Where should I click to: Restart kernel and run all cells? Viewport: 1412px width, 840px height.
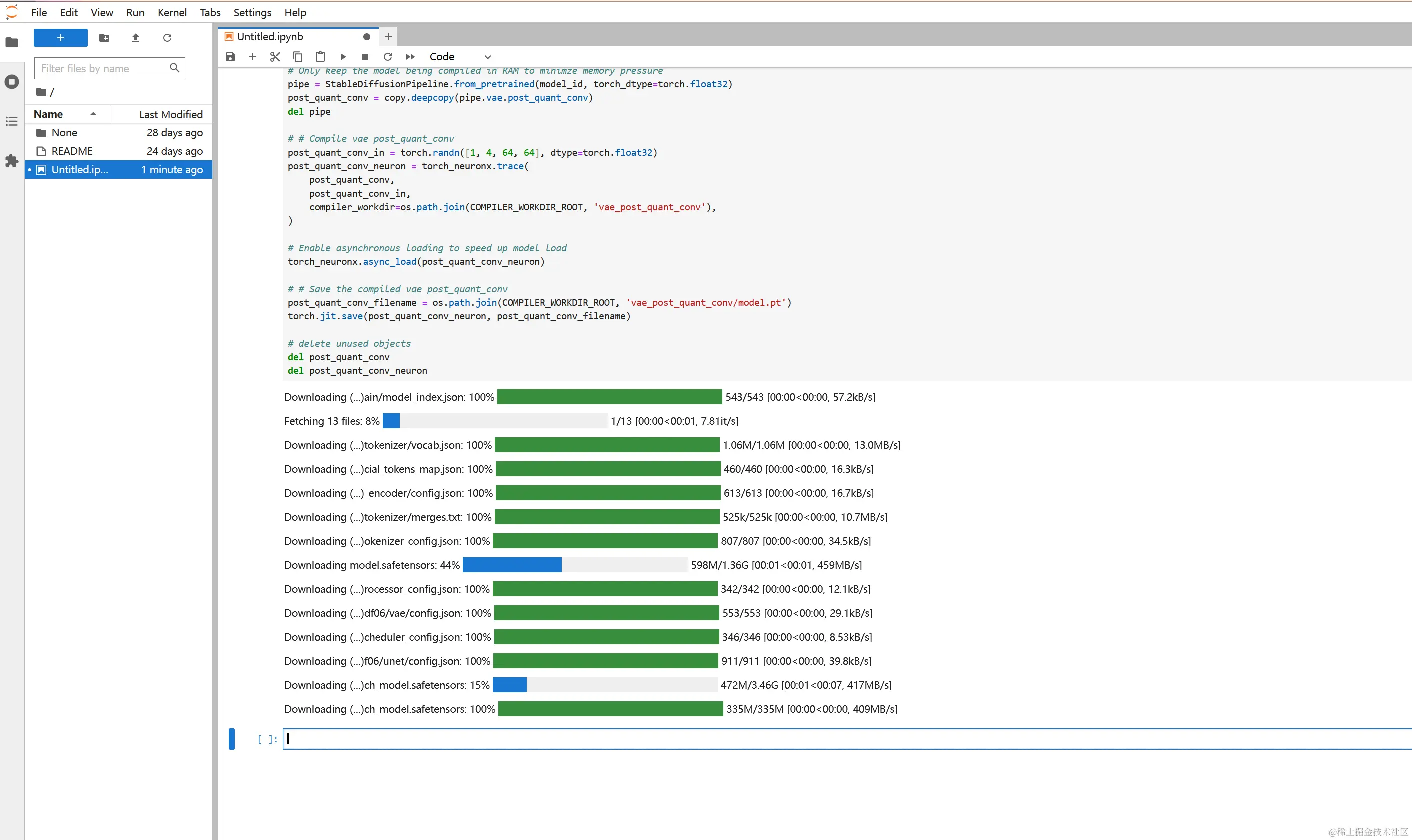pos(410,56)
